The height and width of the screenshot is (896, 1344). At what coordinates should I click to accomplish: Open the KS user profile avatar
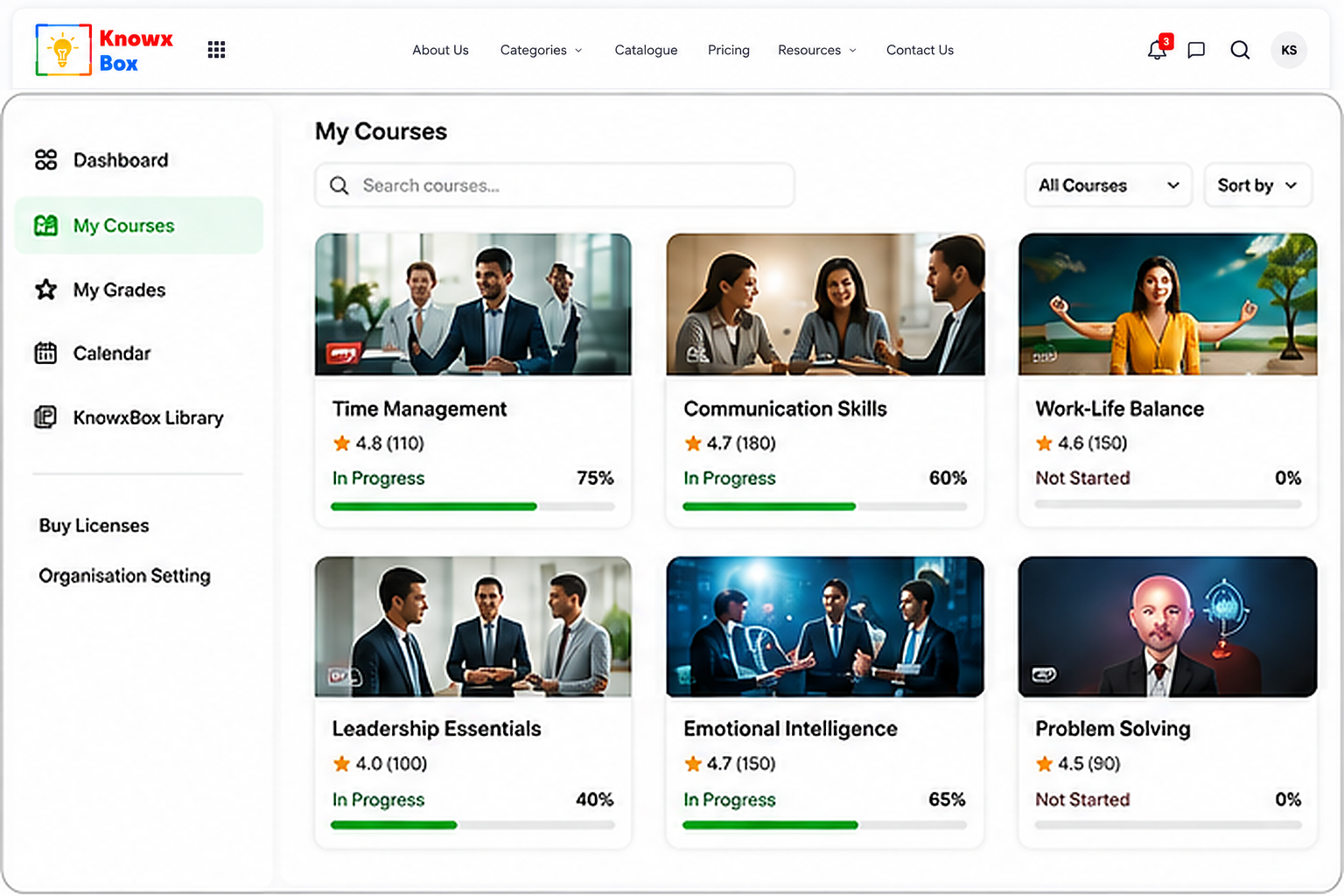click(x=1289, y=50)
